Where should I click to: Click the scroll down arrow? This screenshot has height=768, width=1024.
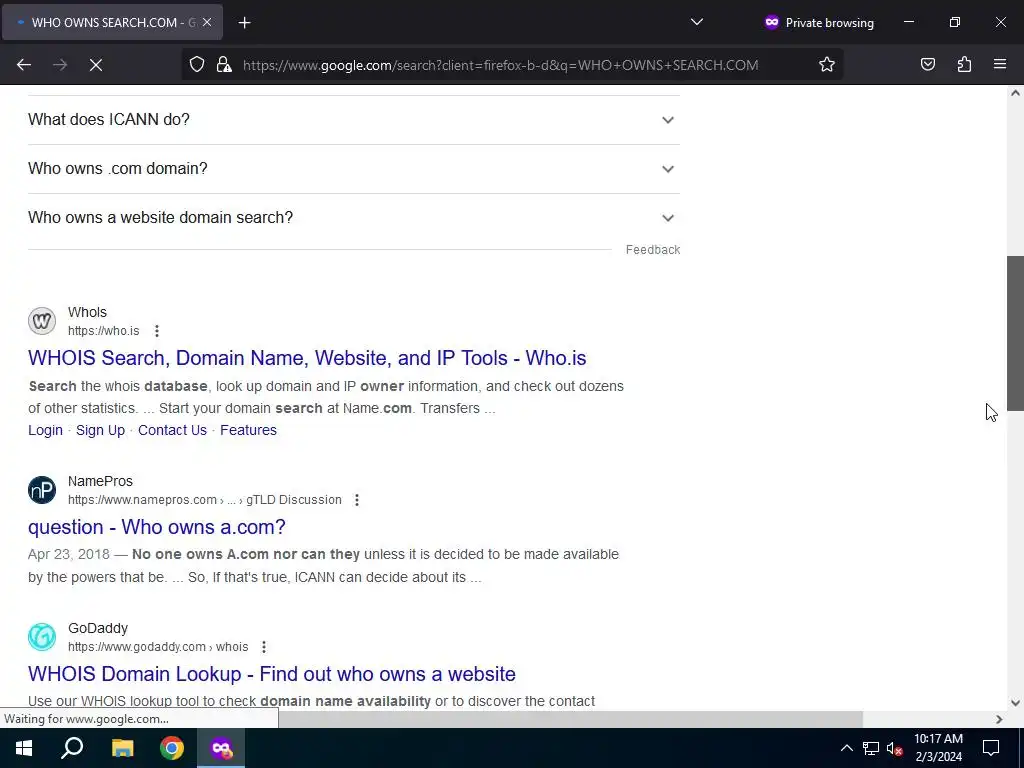pyautogui.click(x=1015, y=703)
